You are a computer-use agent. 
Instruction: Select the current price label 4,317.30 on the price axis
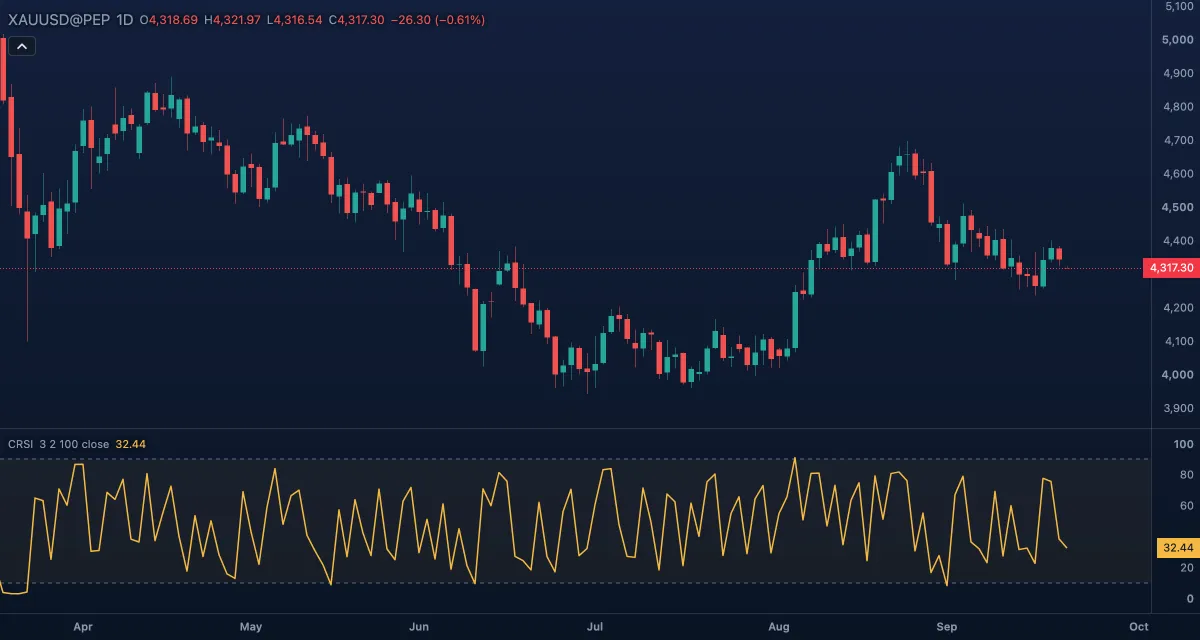(x=1170, y=268)
